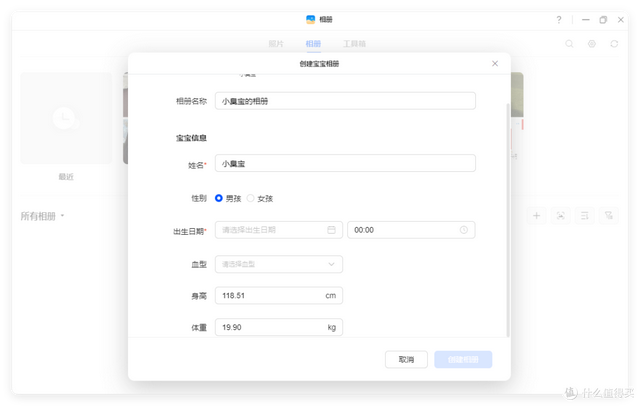Open the calendar icon in 出生日期 field

(x=331, y=230)
